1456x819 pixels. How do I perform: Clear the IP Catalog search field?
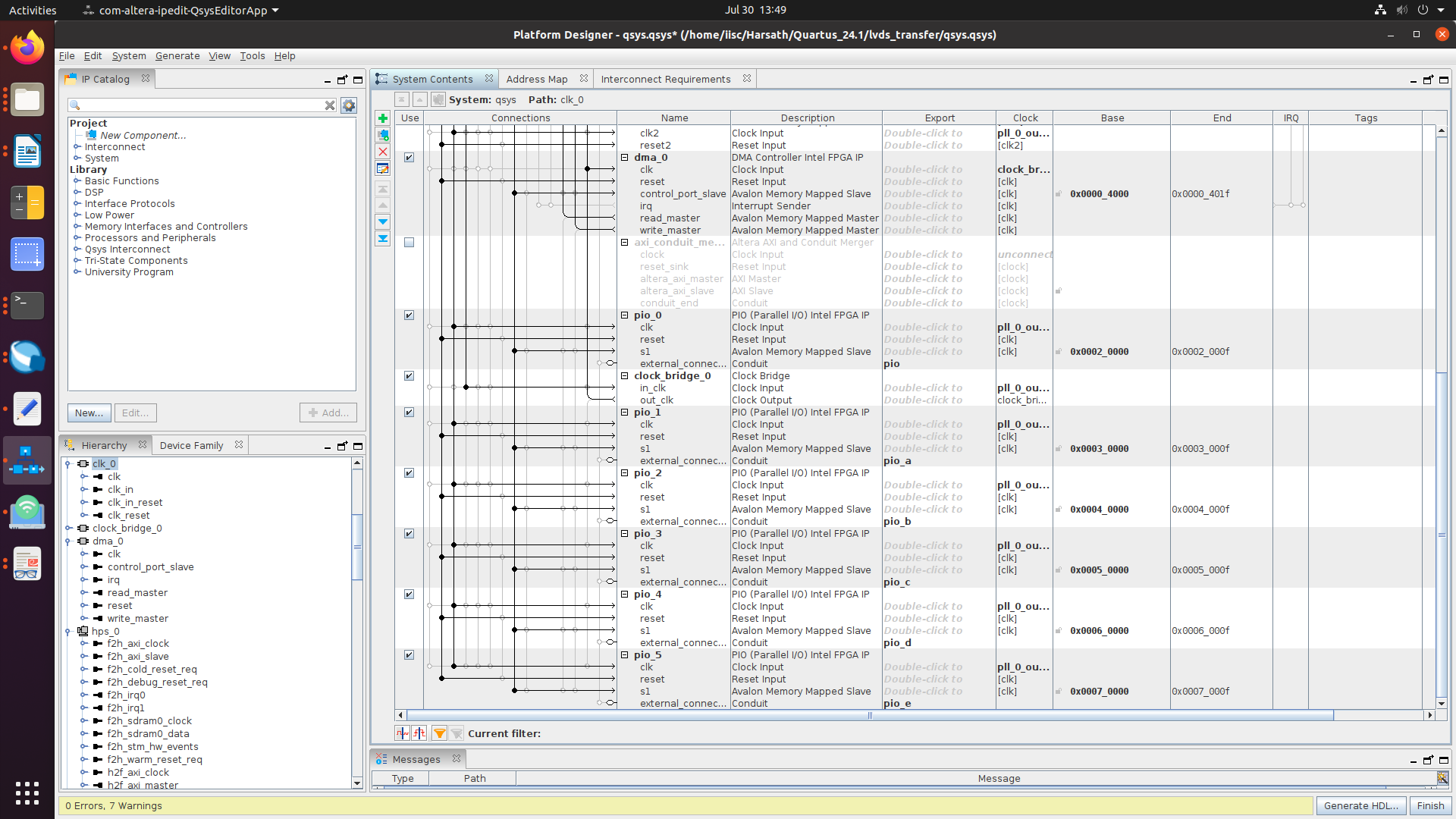click(330, 105)
